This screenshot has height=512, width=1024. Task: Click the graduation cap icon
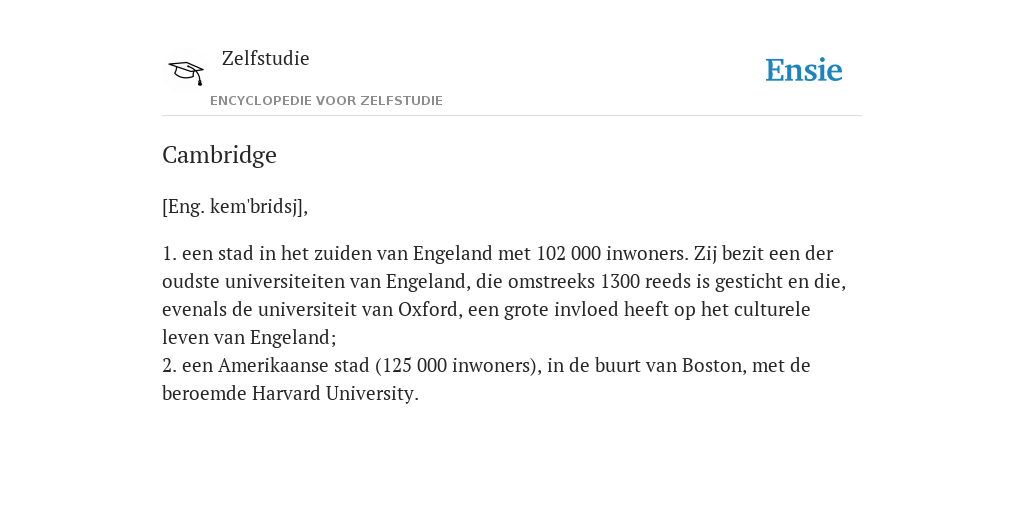pos(186,71)
